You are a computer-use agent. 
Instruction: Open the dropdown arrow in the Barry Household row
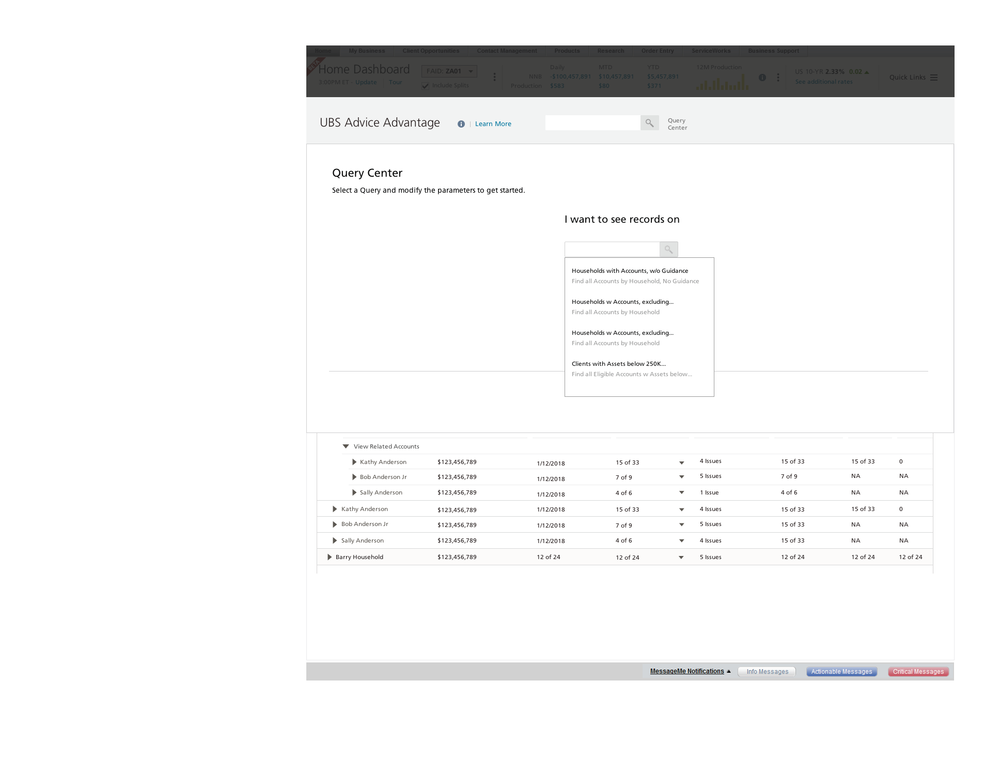681,557
